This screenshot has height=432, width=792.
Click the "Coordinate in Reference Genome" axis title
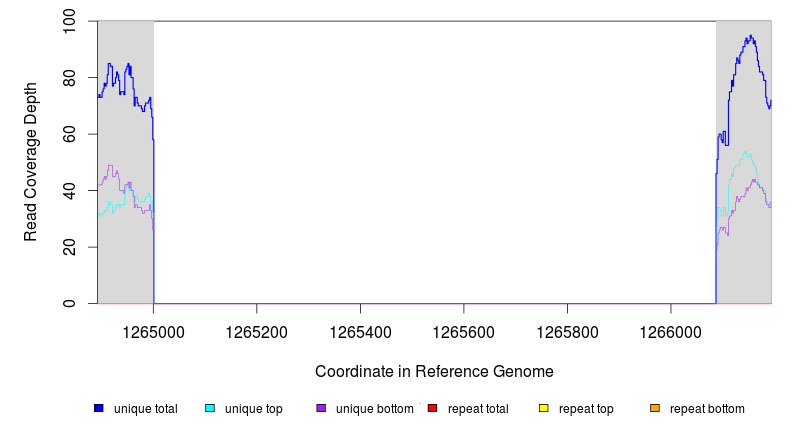(434, 371)
